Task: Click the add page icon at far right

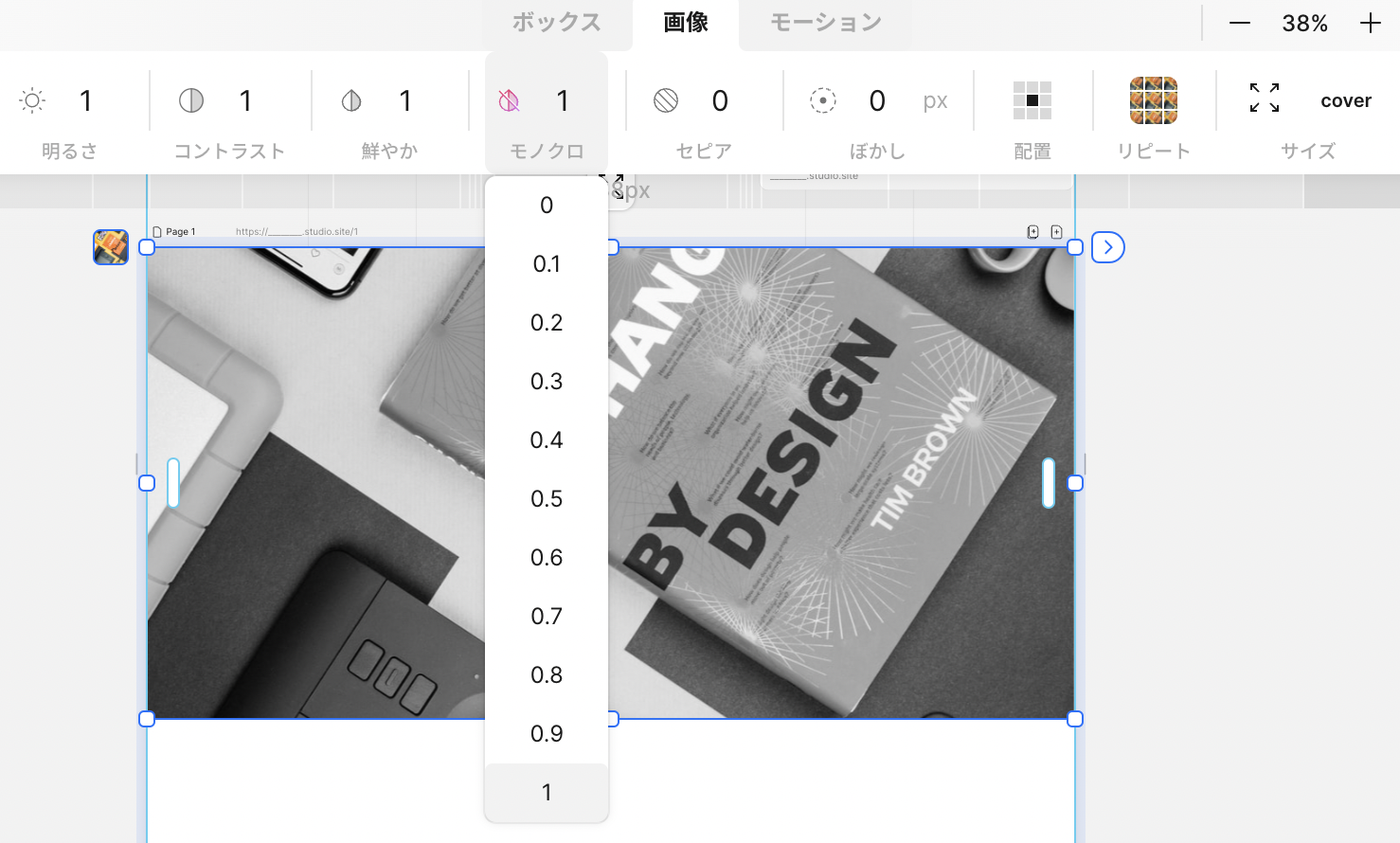Action: pos(1057,231)
